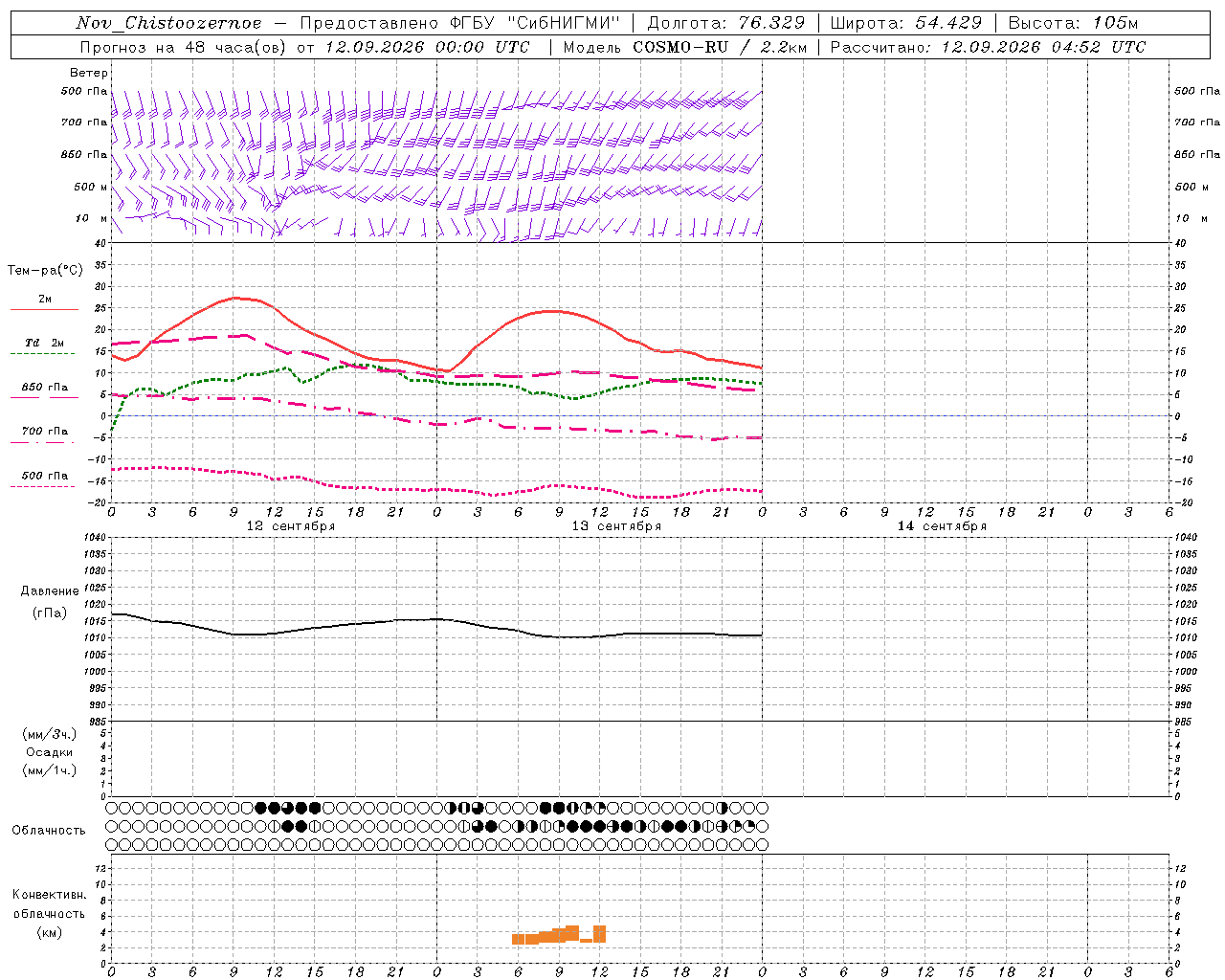
Task: Click the 500 гПа wind barb row label at left
Action: pyautogui.click(x=84, y=91)
